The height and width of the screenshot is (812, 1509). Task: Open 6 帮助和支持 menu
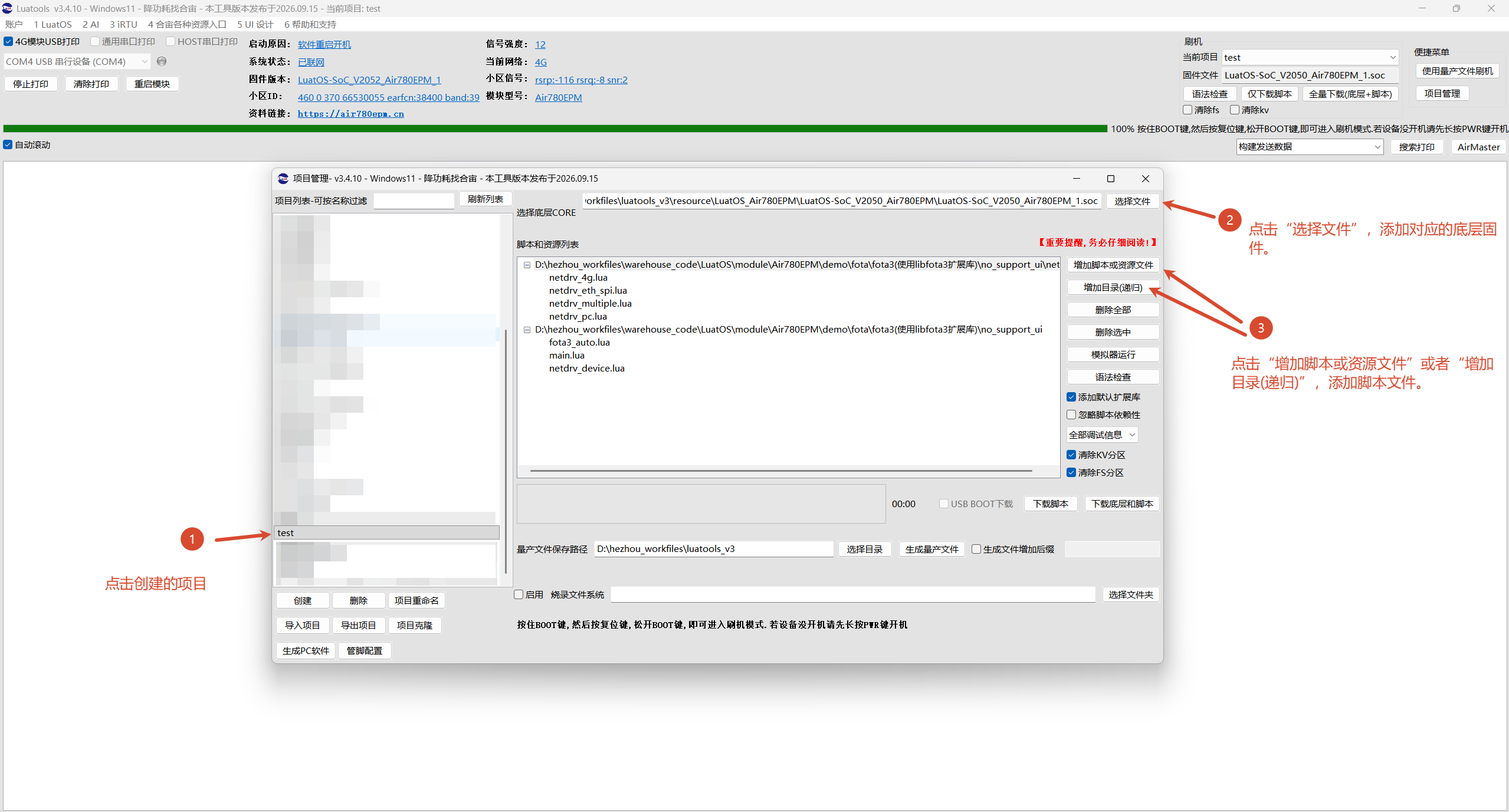[310, 24]
